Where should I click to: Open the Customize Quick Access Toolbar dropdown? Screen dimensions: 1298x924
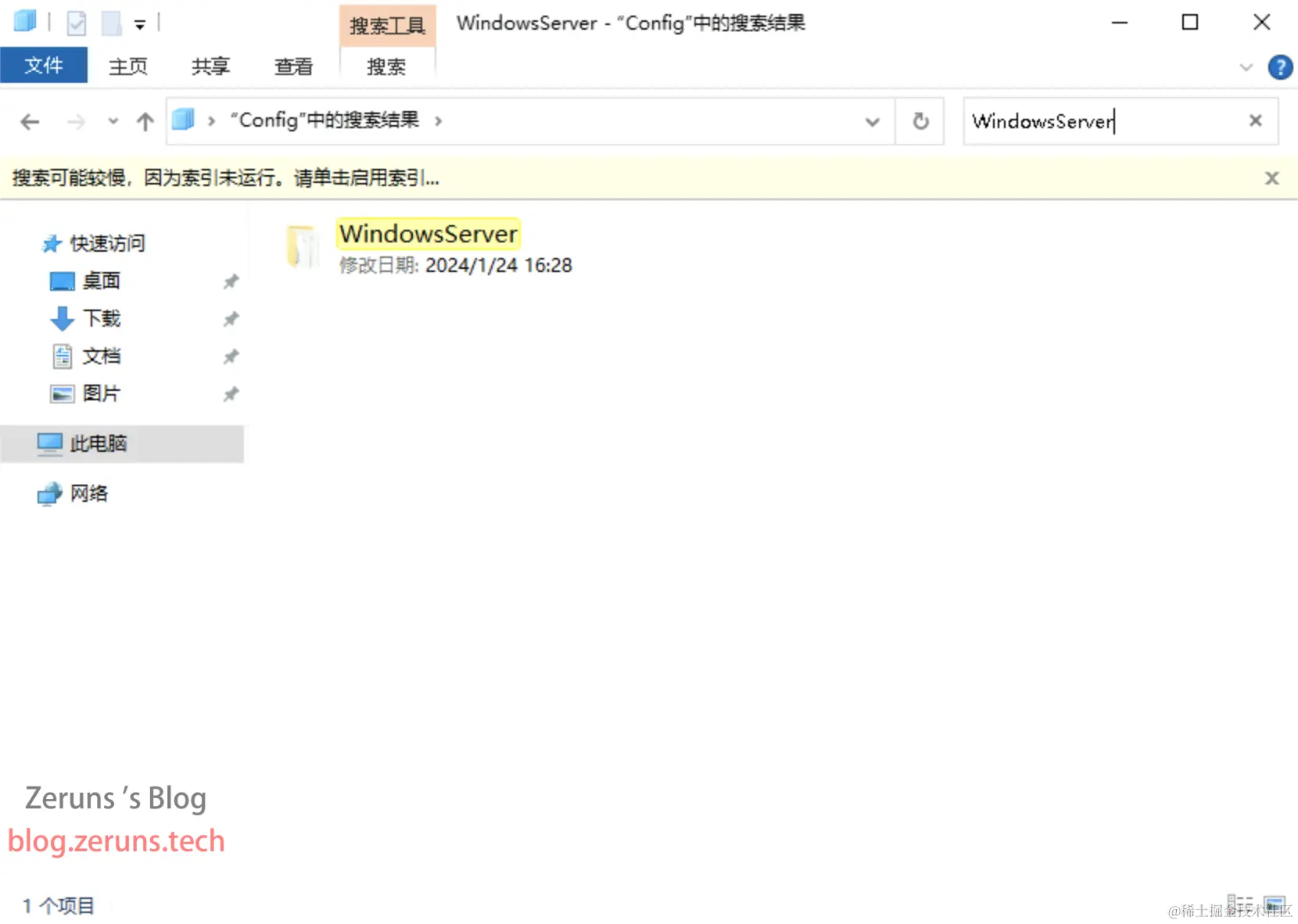point(140,25)
